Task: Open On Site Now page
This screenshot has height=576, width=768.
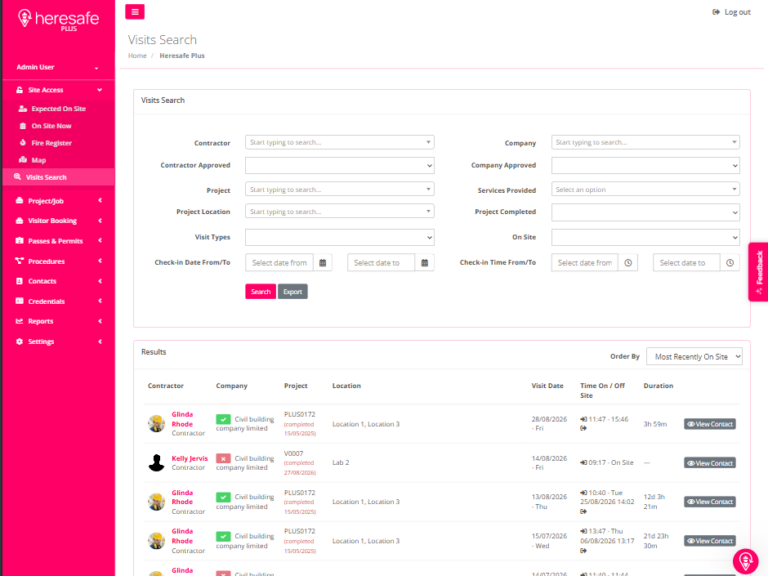Action: pyautogui.click(x=51, y=126)
